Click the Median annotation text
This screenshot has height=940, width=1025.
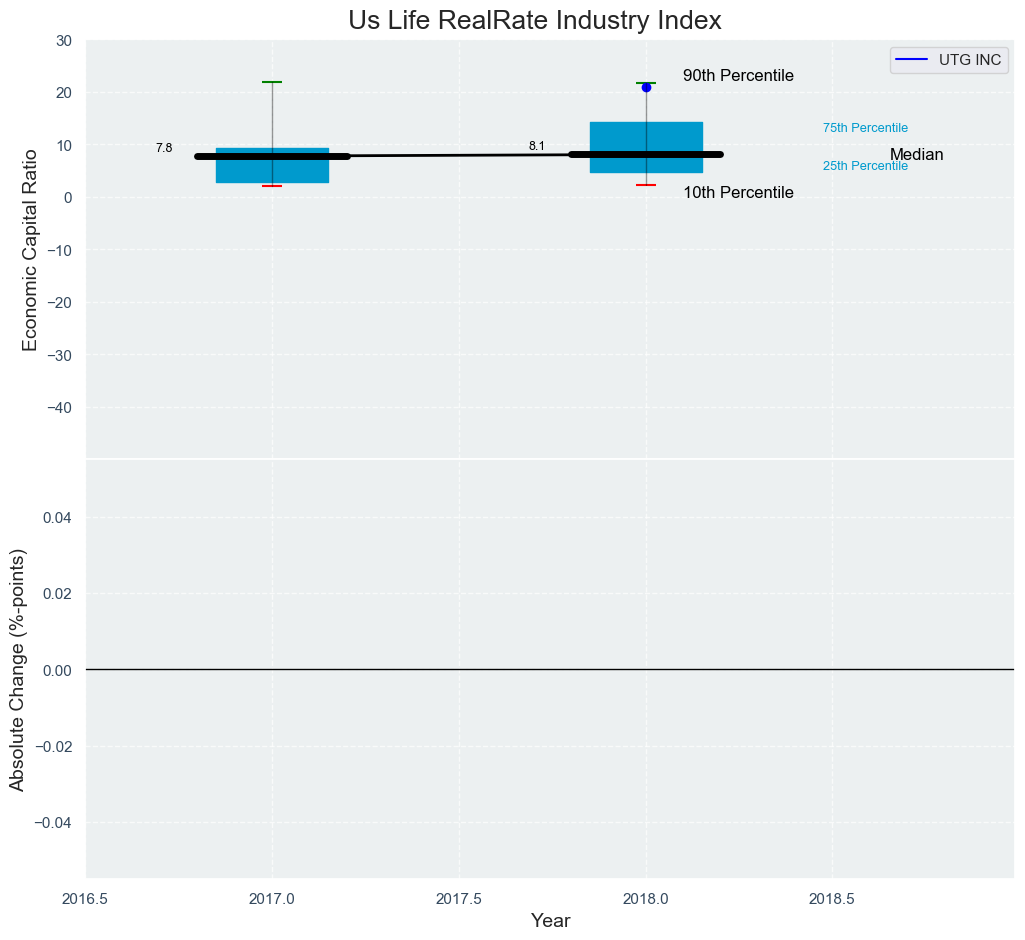coord(916,155)
